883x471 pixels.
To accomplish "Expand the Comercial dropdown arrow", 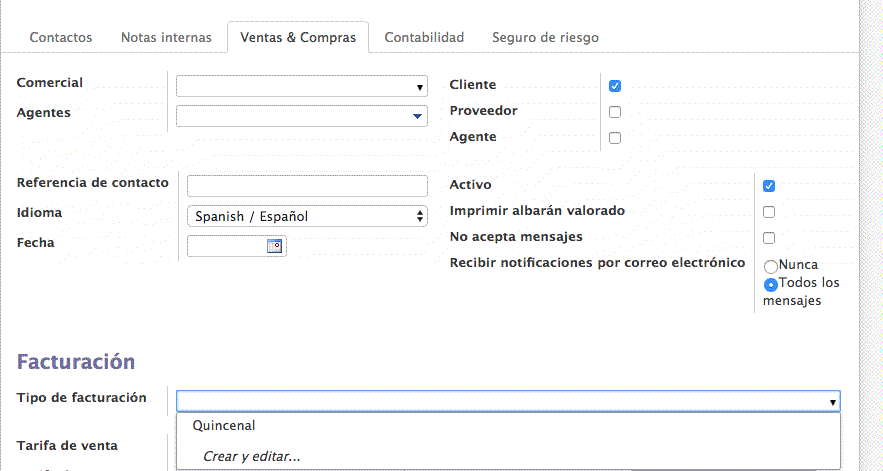I will [420, 88].
